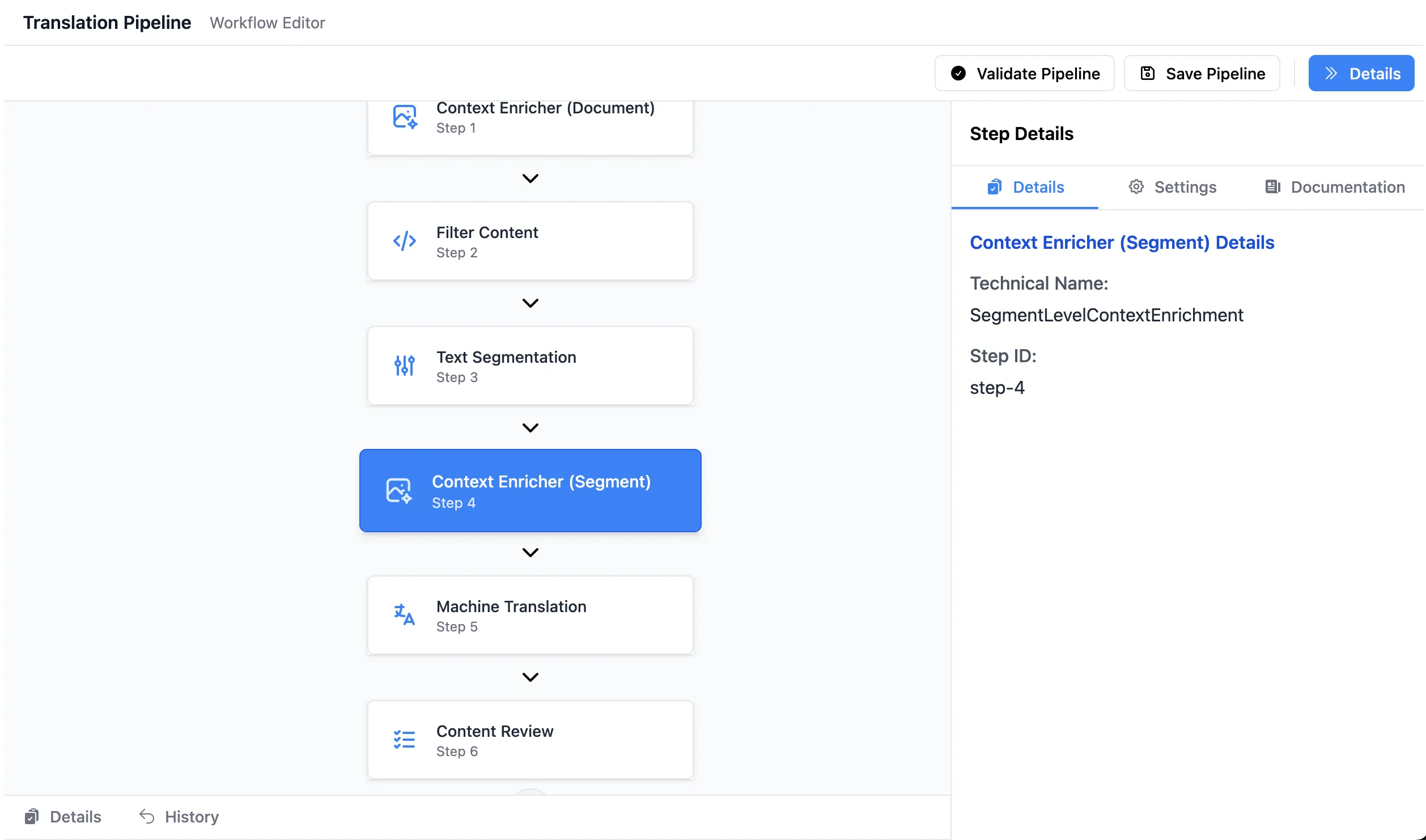This screenshot has height=840, width=1426.
Task: Click the Documentation page icon
Action: coord(1273,187)
